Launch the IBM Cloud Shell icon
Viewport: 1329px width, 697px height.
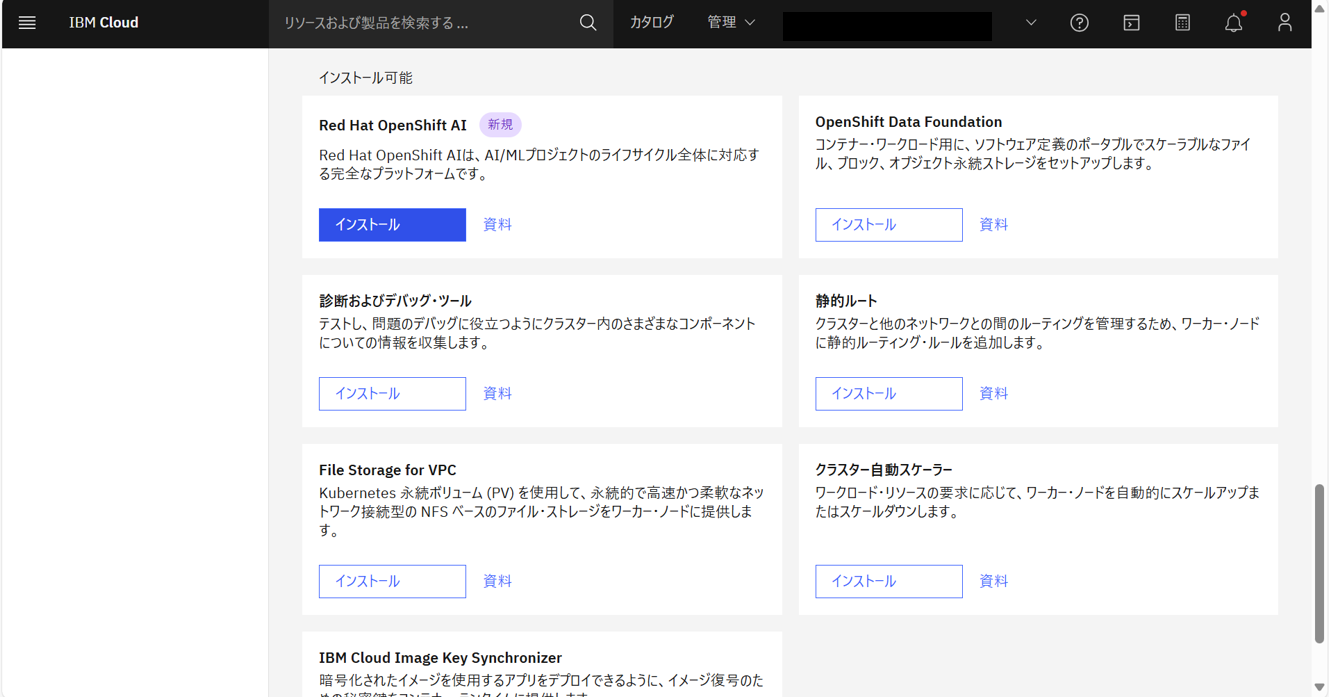coord(1131,22)
